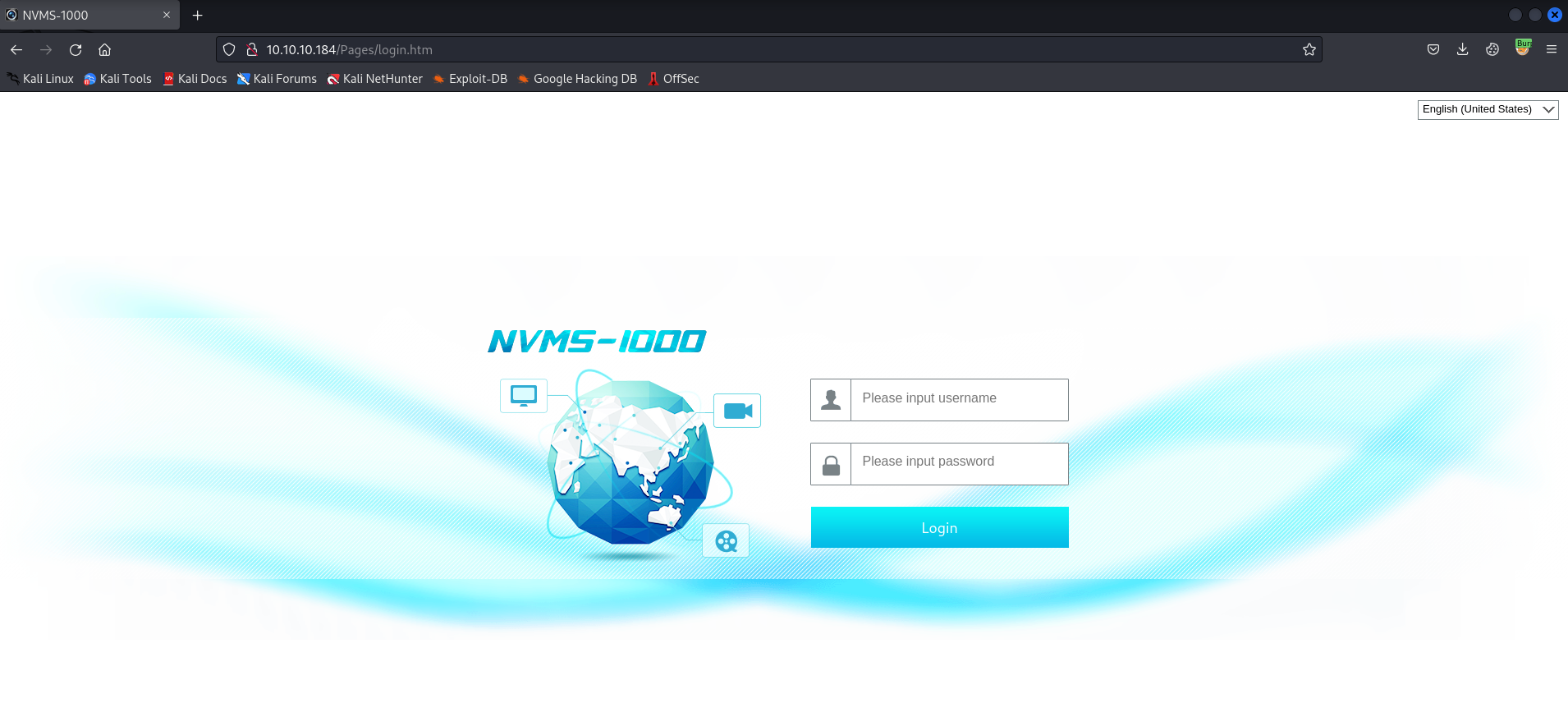Open the Google Hacking DB bookmark
The image size is (1568, 717).
(577, 79)
